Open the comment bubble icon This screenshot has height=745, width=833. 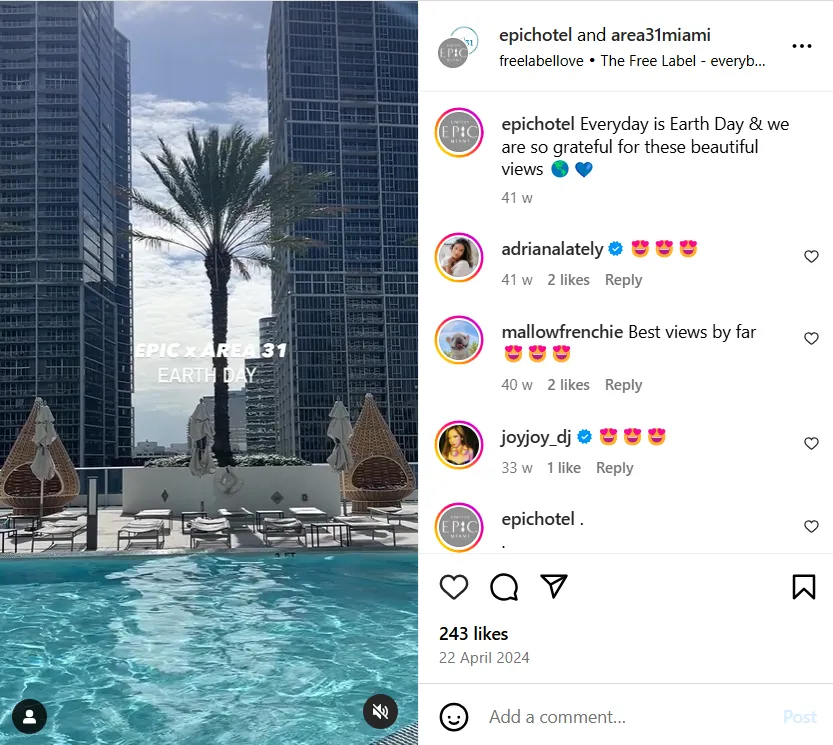point(504,587)
